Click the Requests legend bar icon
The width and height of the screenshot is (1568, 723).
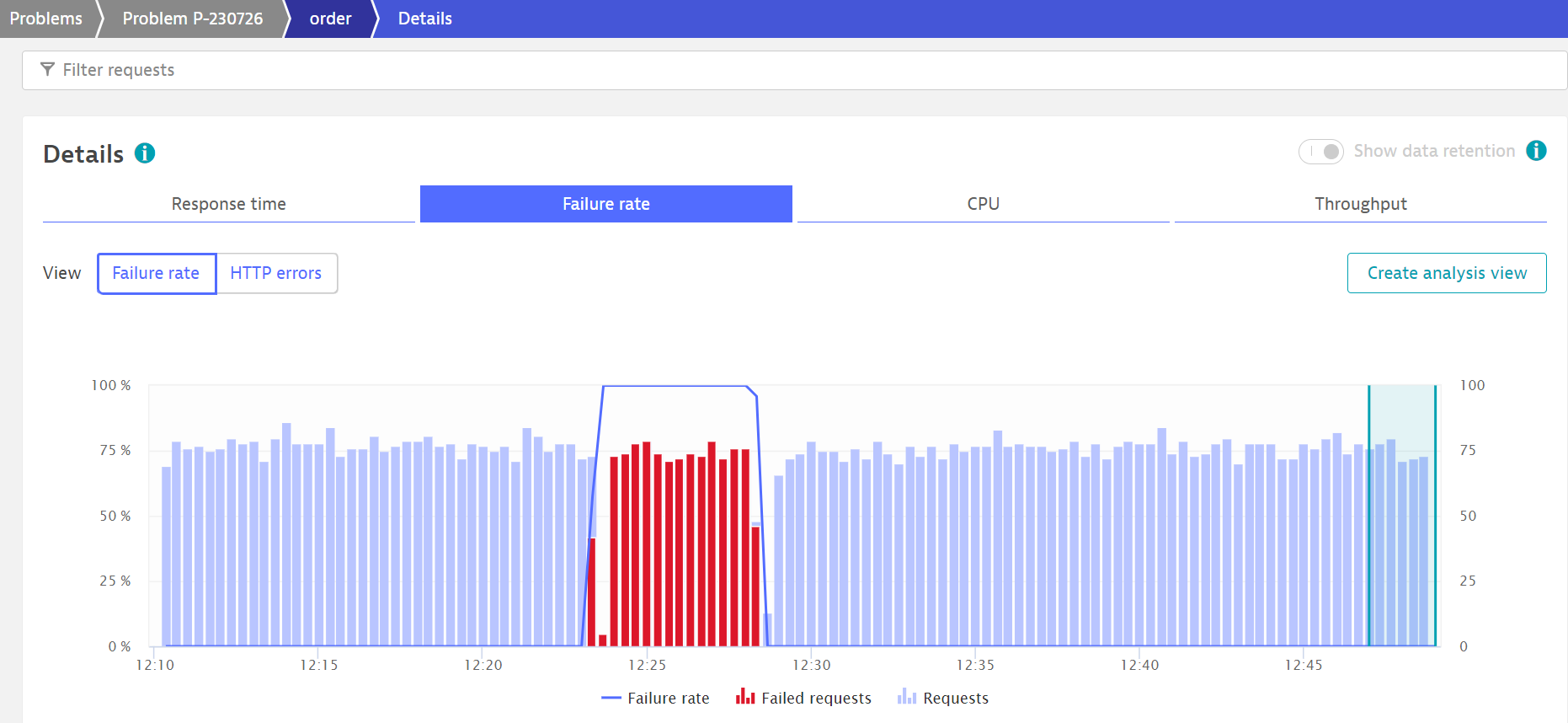coord(906,697)
